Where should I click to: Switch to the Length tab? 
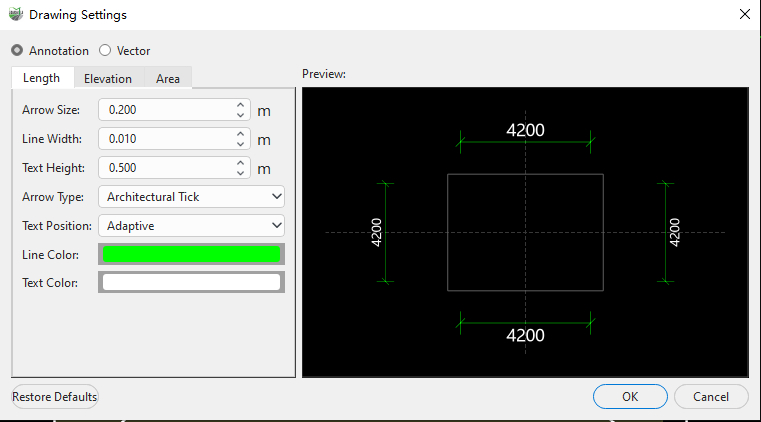pyautogui.click(x=42, y=78)
